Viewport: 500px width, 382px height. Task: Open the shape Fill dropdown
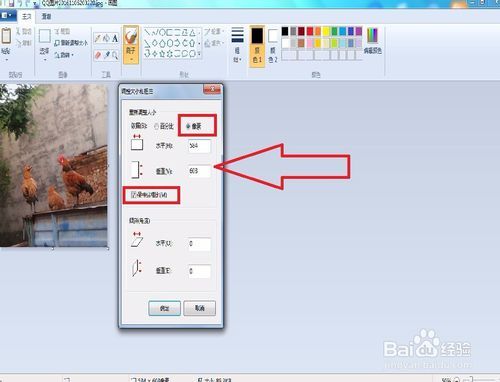click(x=214, y=43)
